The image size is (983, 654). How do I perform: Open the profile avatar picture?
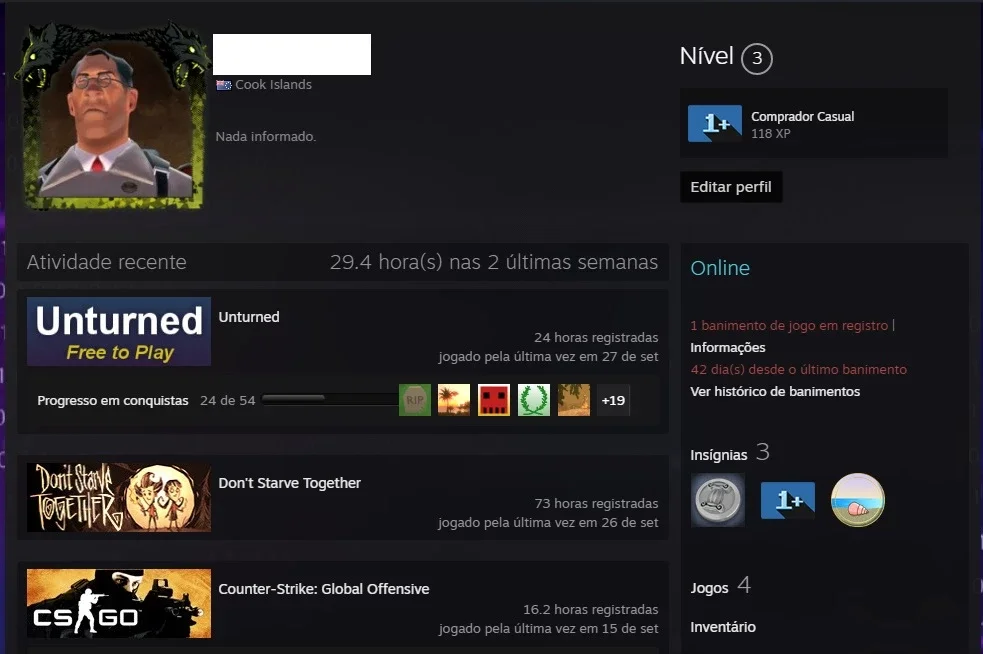115,122
